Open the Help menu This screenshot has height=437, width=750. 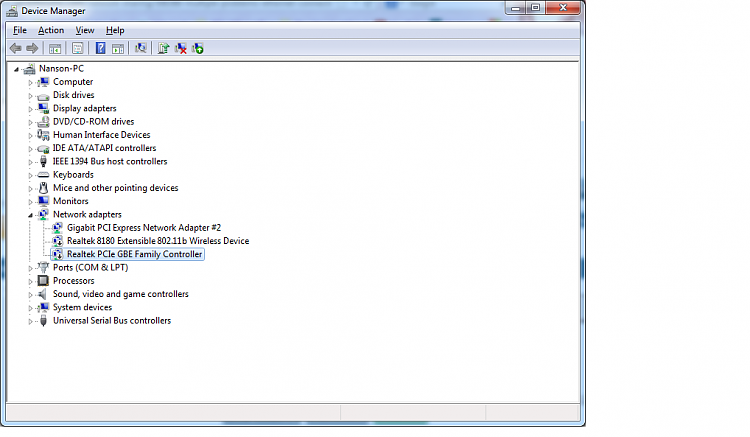tap(115, 30)
